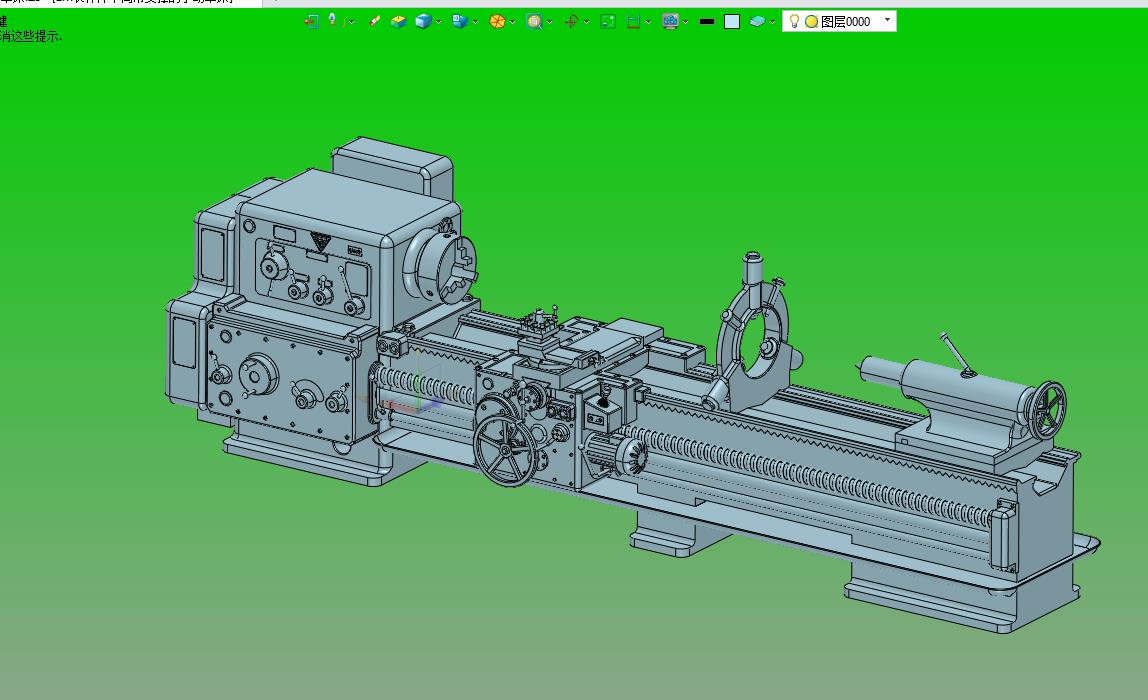Click the red pencil eraser icon
Screen dimensions: 1148x700
pos(374,21)
